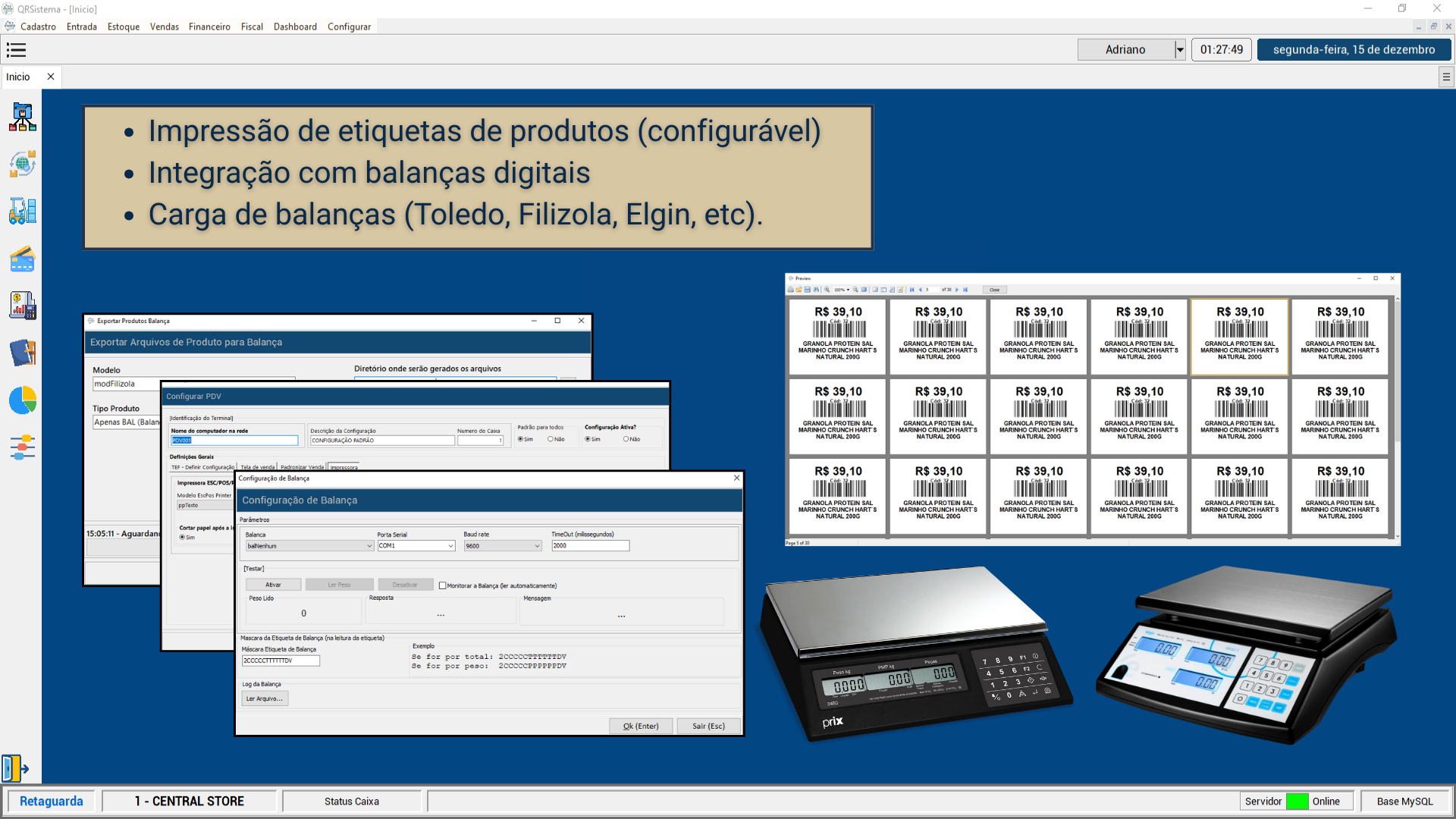Click the exit door icon
Screen dimensions: 1456x819
(15, 768)
